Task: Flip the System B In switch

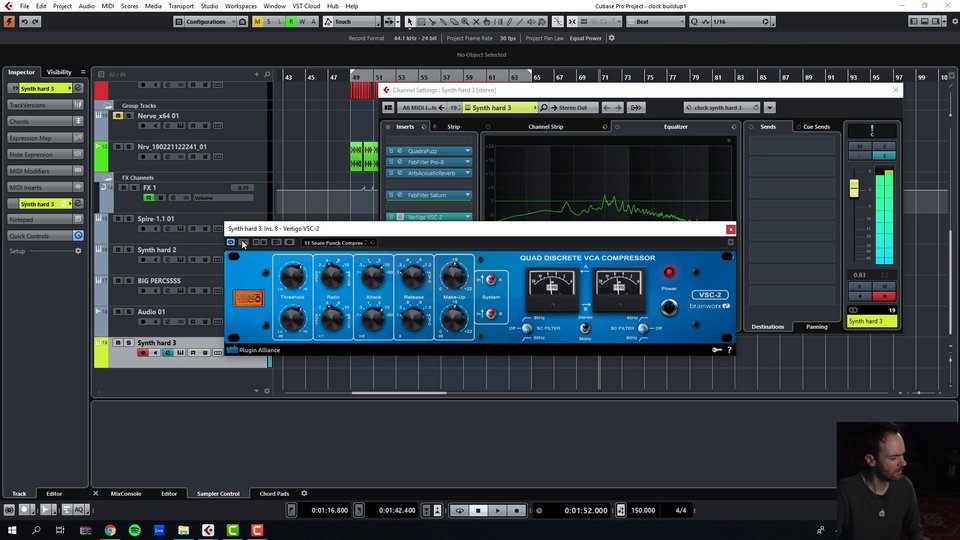Action: click(x=490, y=314)
